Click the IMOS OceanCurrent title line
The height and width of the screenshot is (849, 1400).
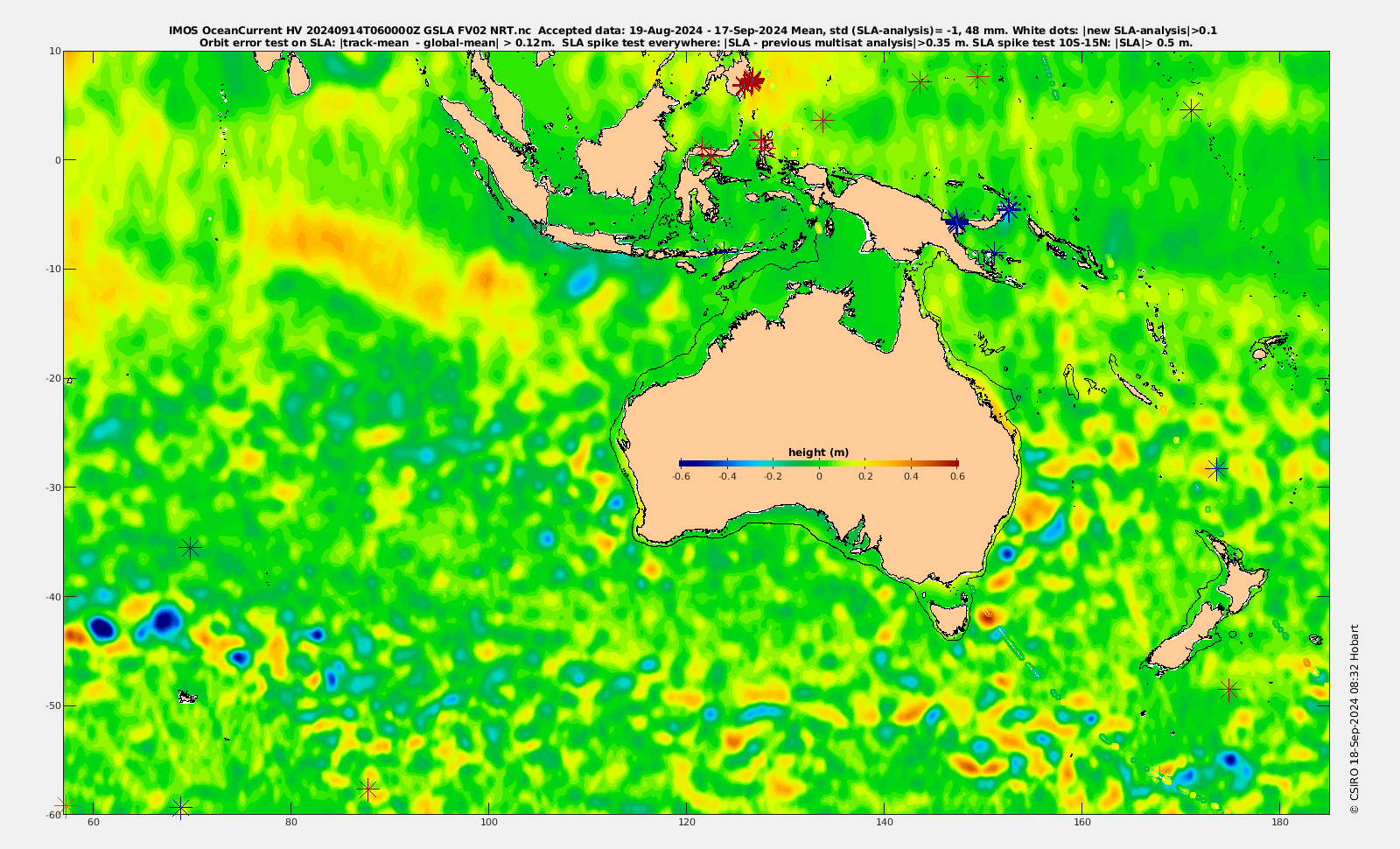(x=692, y=31)
